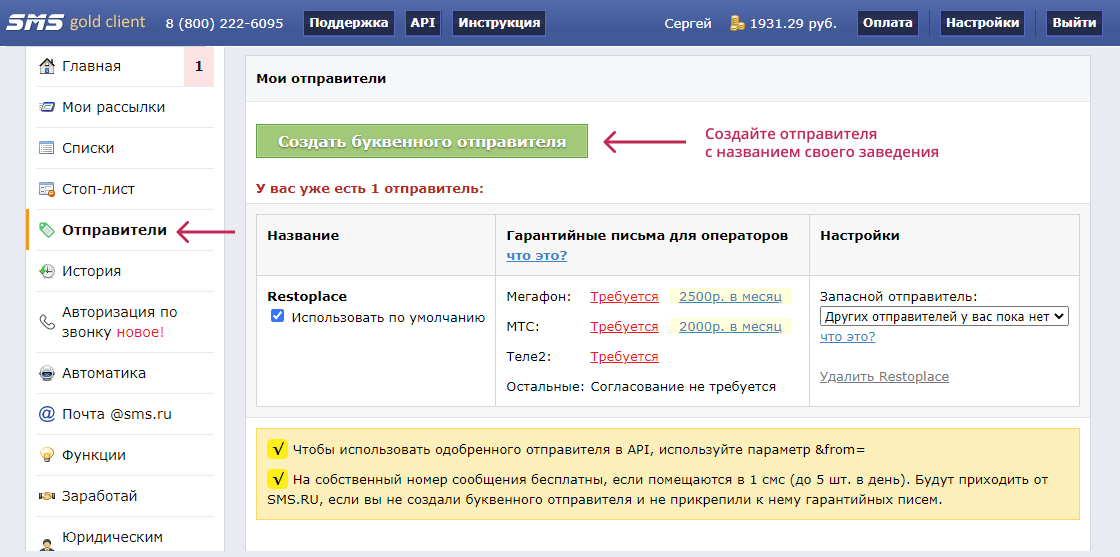Open История in the sidebar
Screen dimensions: 1120x557
[x=91, y=271]
